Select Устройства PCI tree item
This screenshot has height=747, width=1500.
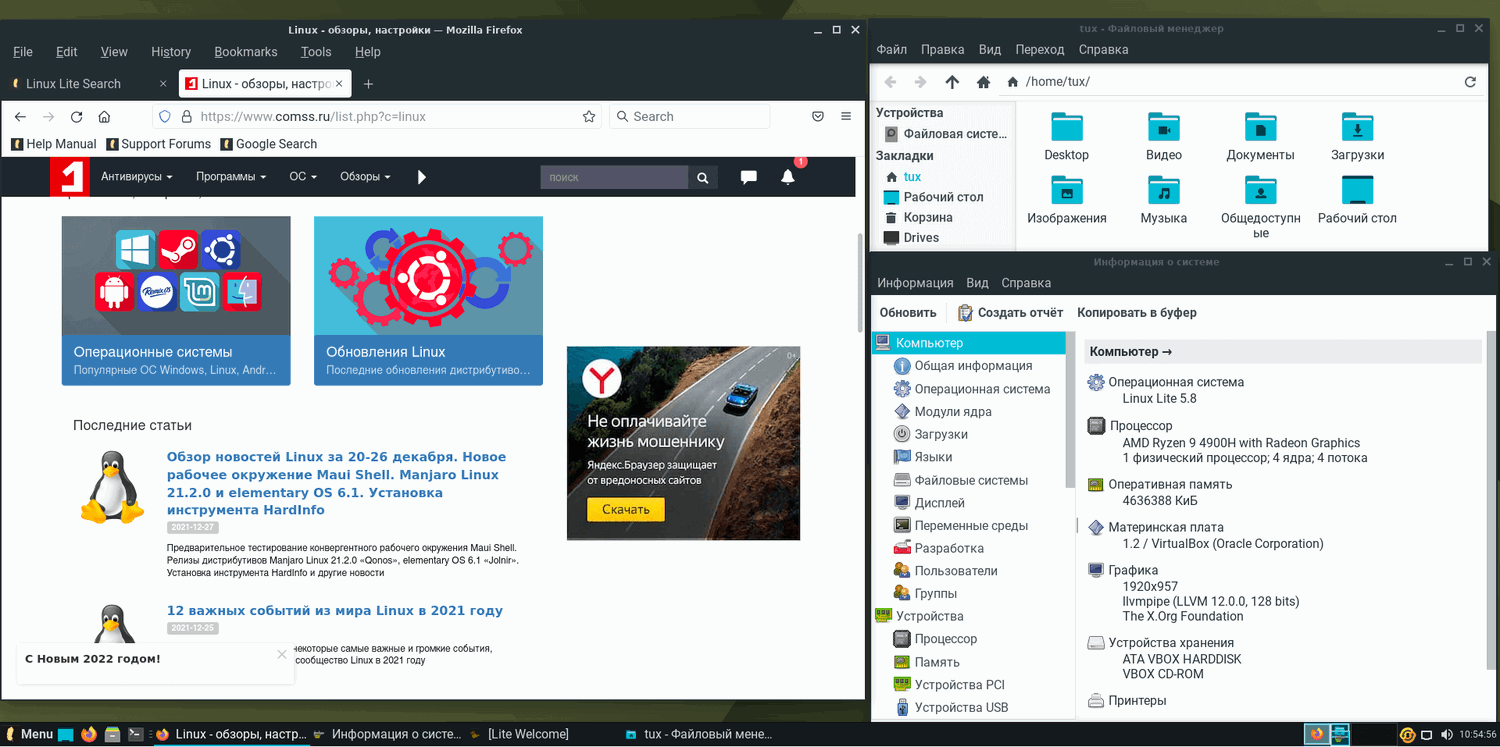click(950, 685)
